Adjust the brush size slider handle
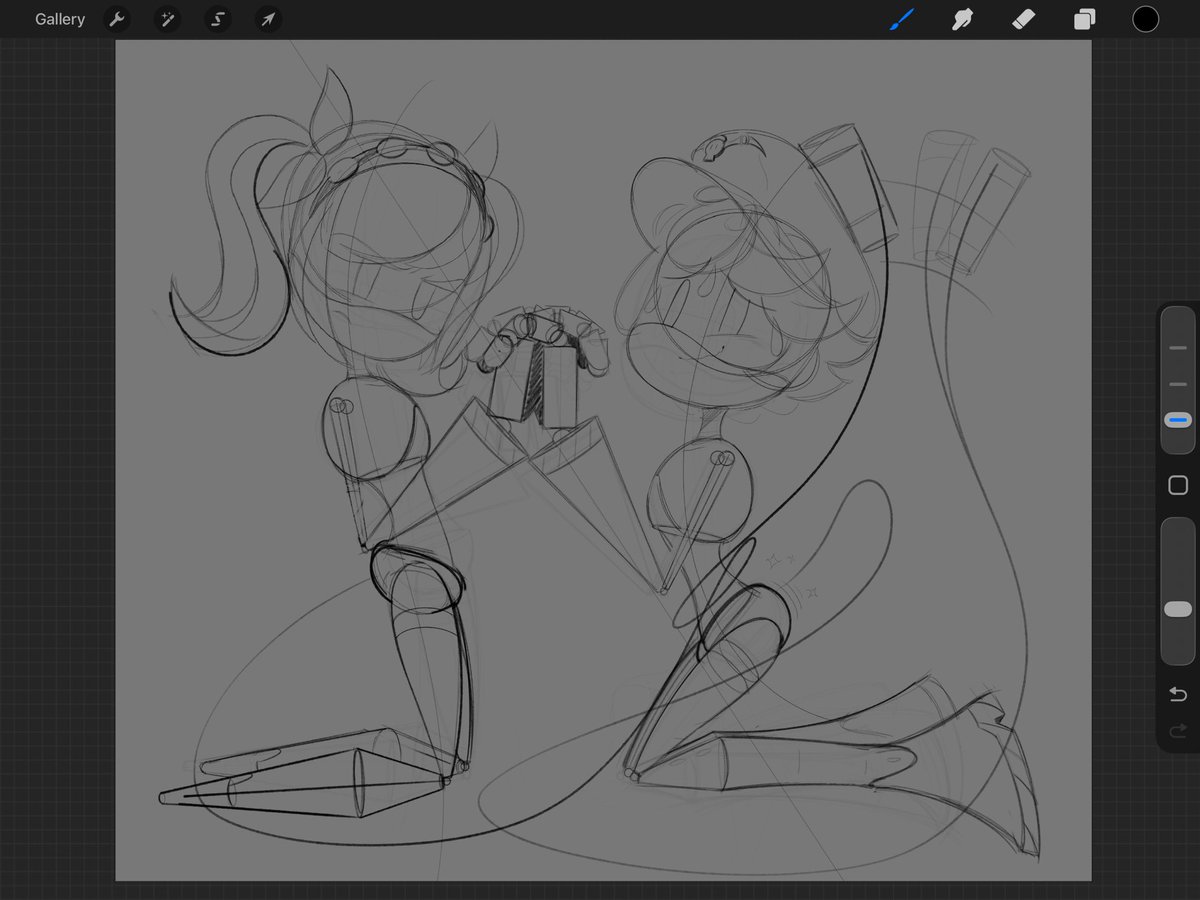This screenshot has height=900, width=1200. (1178, 421)
